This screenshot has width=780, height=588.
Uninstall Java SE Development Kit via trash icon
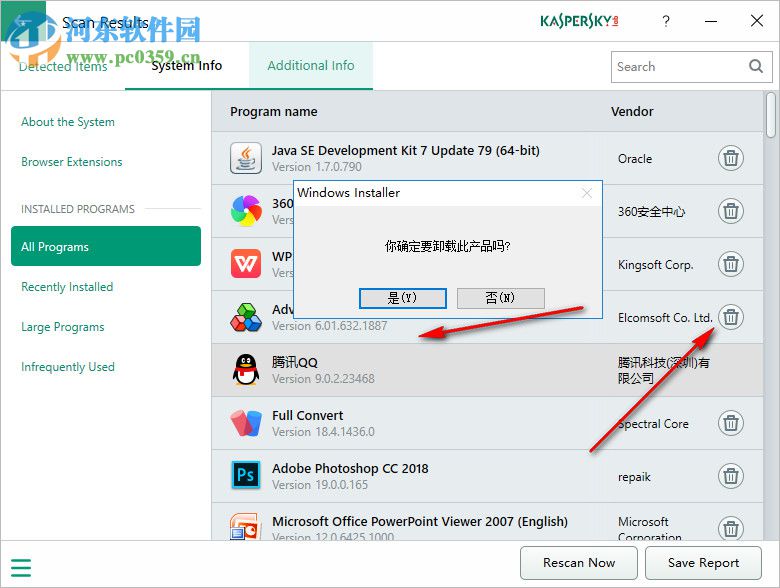(x=730, y=158)
